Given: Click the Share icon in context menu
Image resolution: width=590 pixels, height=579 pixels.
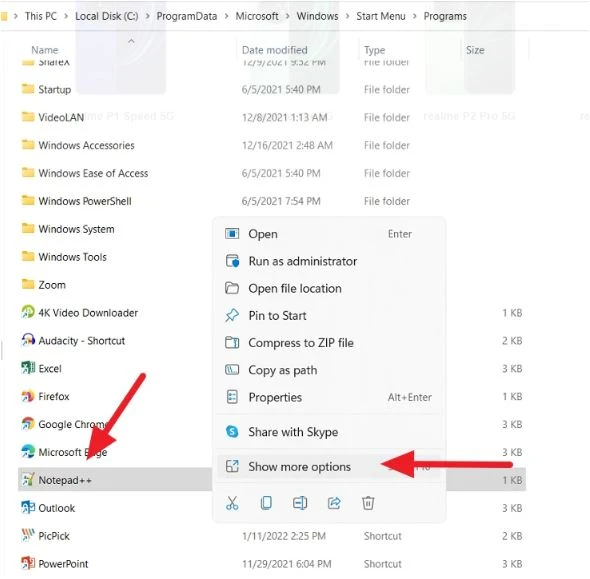Looking at the screenshot, I should point(334,503).
